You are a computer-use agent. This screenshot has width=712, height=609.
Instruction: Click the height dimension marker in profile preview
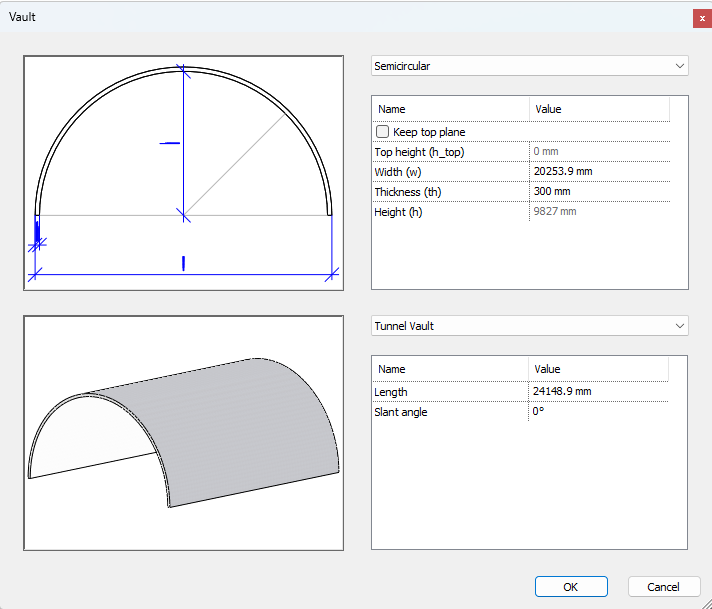click(x=169, y=143)
